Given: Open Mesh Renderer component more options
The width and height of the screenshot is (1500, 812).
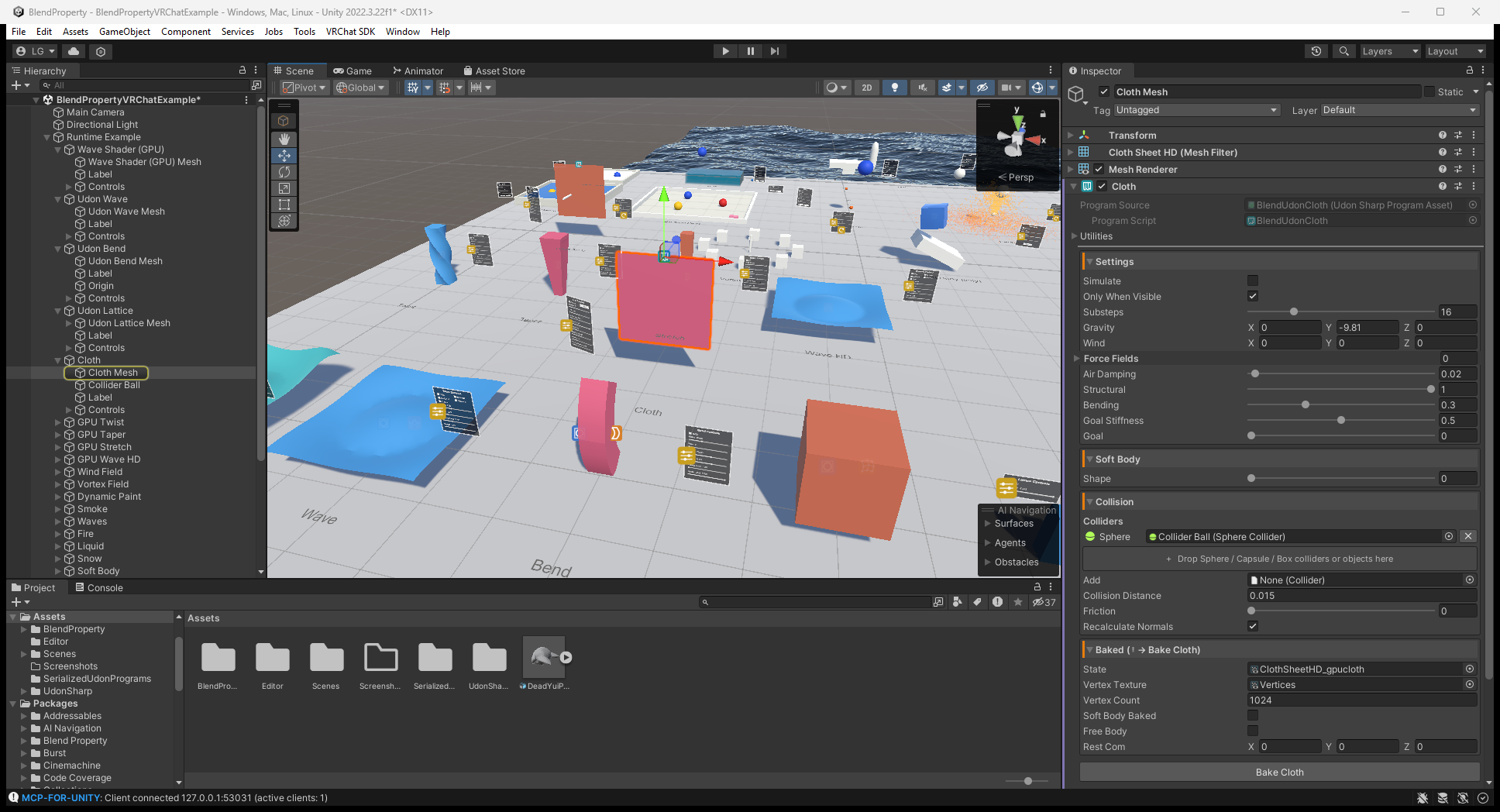Looking at the screenshot, I should 1474,169.
